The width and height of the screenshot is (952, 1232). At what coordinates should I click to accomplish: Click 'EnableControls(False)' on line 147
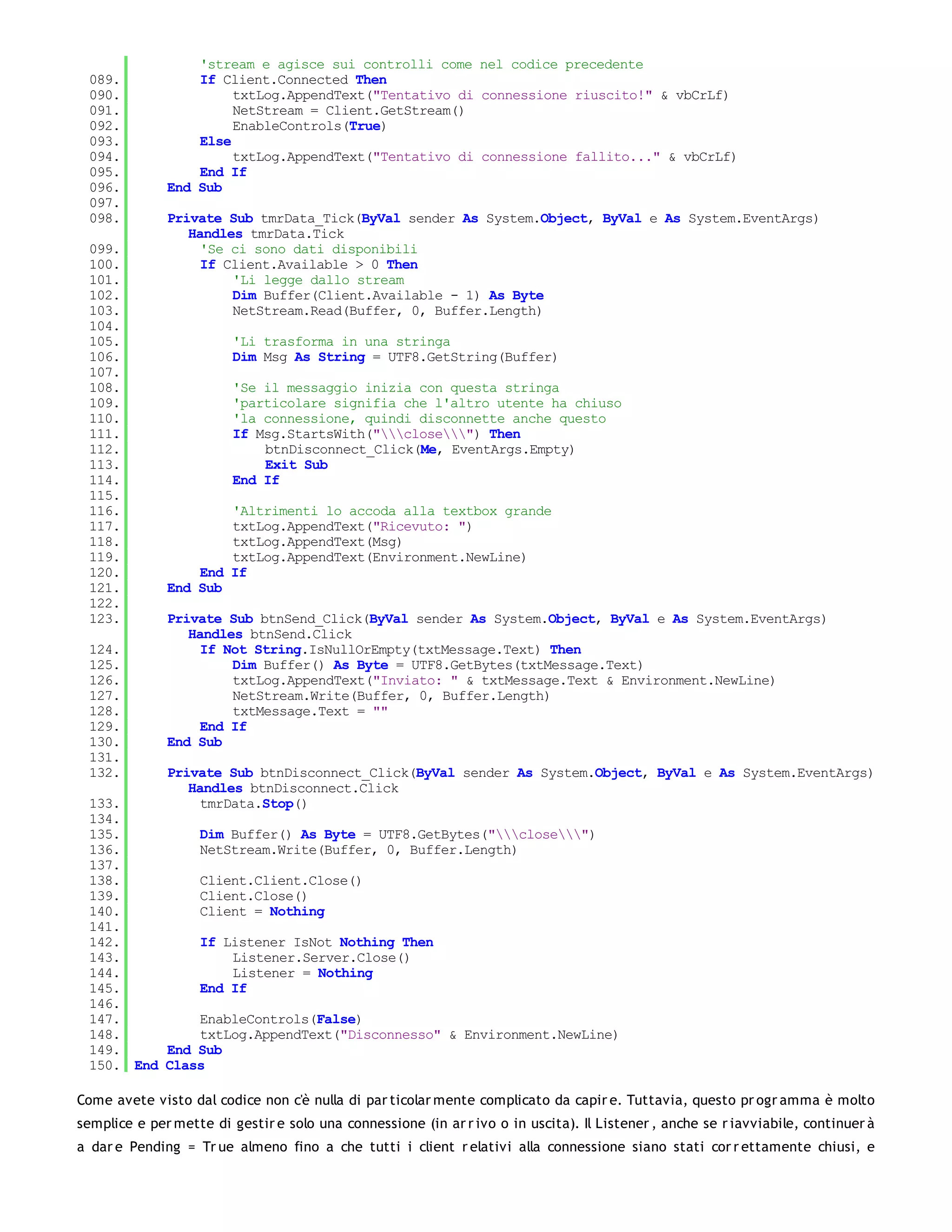[280, 1020]
